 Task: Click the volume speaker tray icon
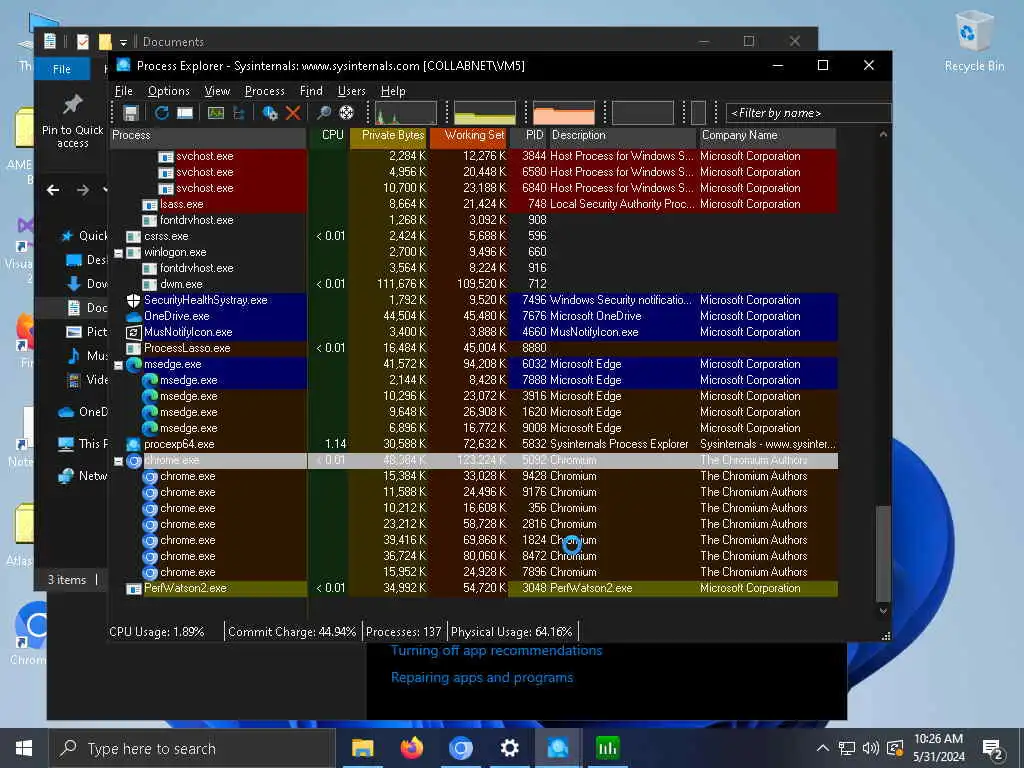coord(870,748)
